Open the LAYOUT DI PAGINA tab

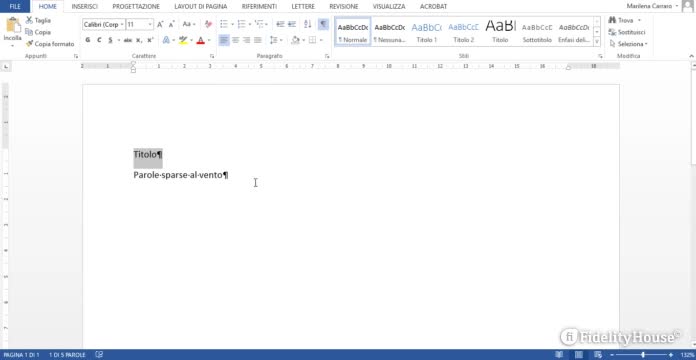coord(201,7)
